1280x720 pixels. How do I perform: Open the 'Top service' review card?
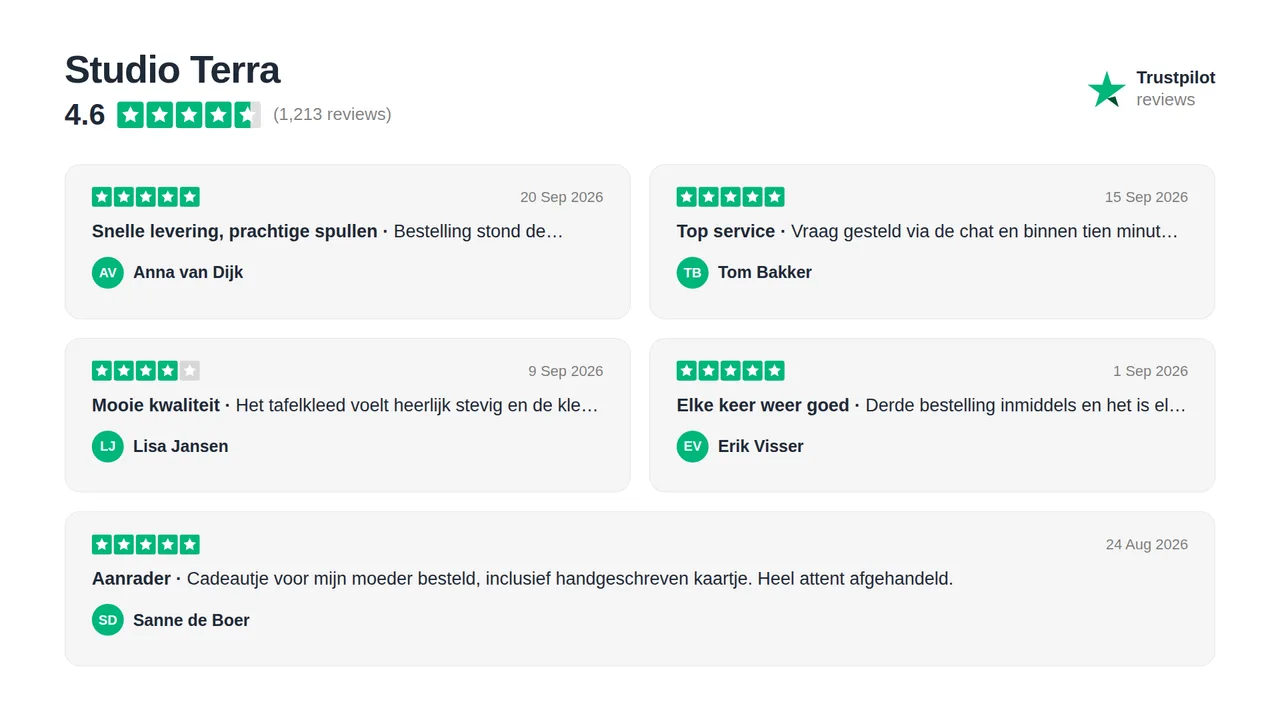pos(932,242)
